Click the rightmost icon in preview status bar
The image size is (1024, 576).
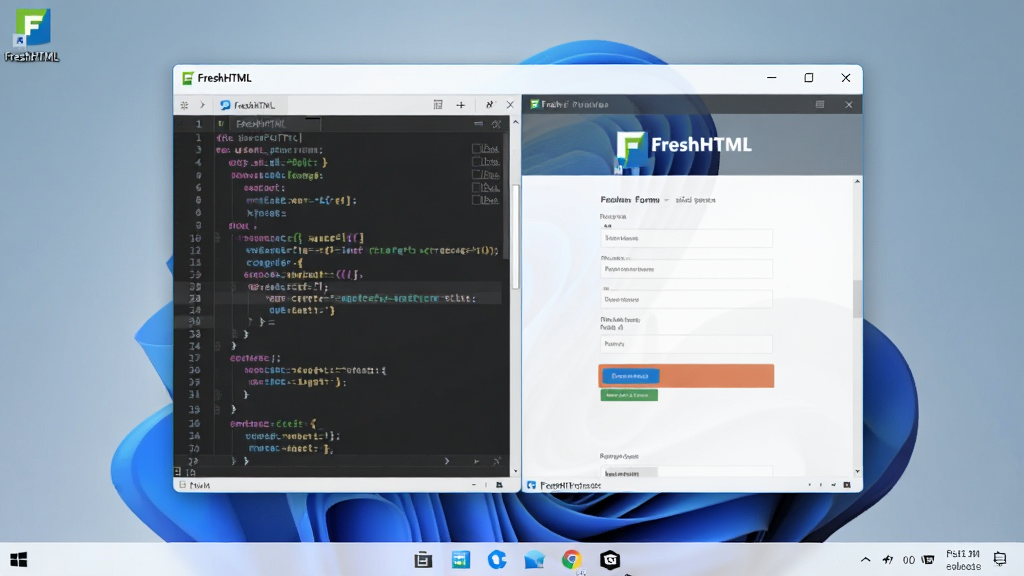pos(847,485)
